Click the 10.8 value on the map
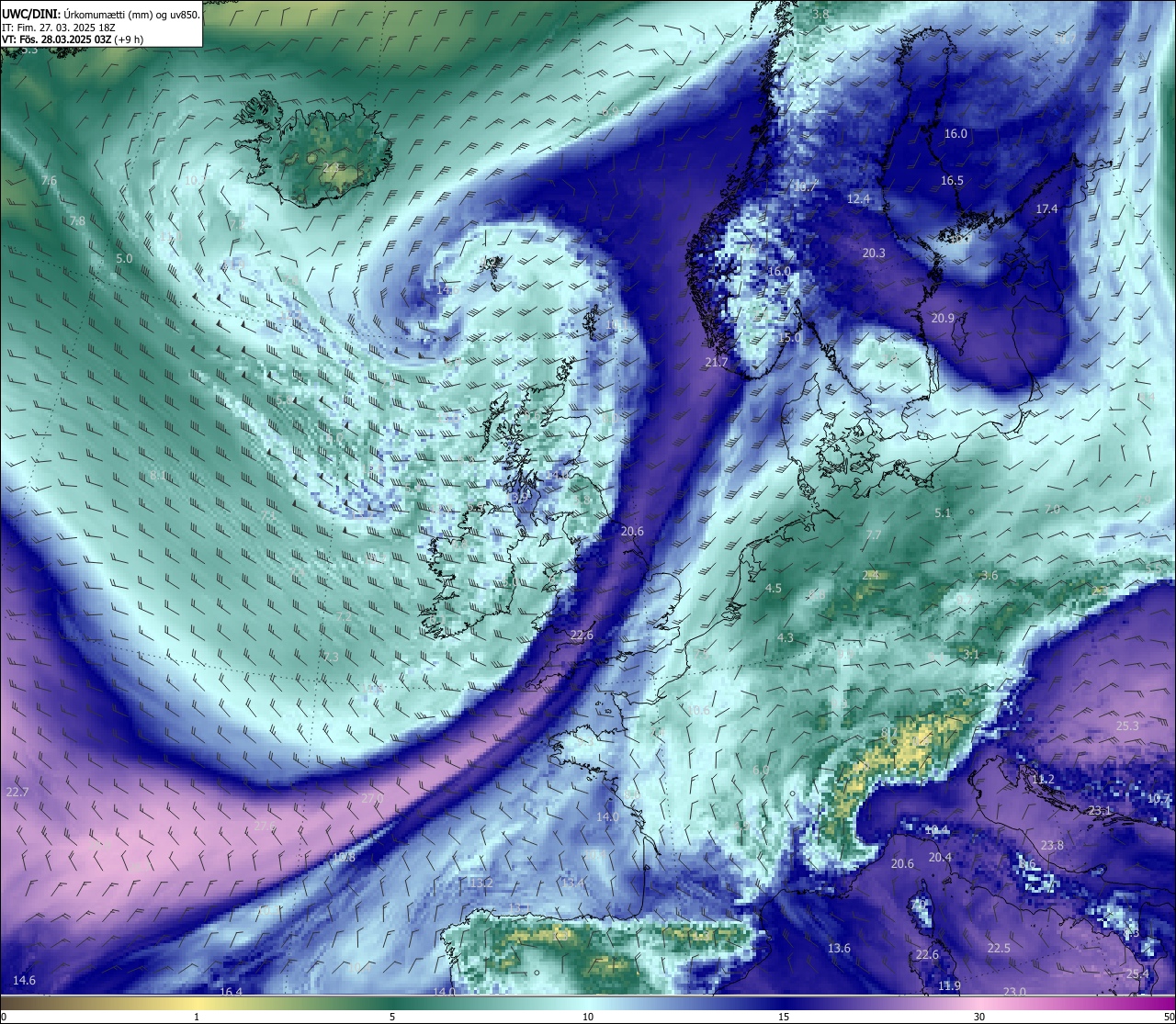The image size is (1176, 1024). [x=344, y=857]
